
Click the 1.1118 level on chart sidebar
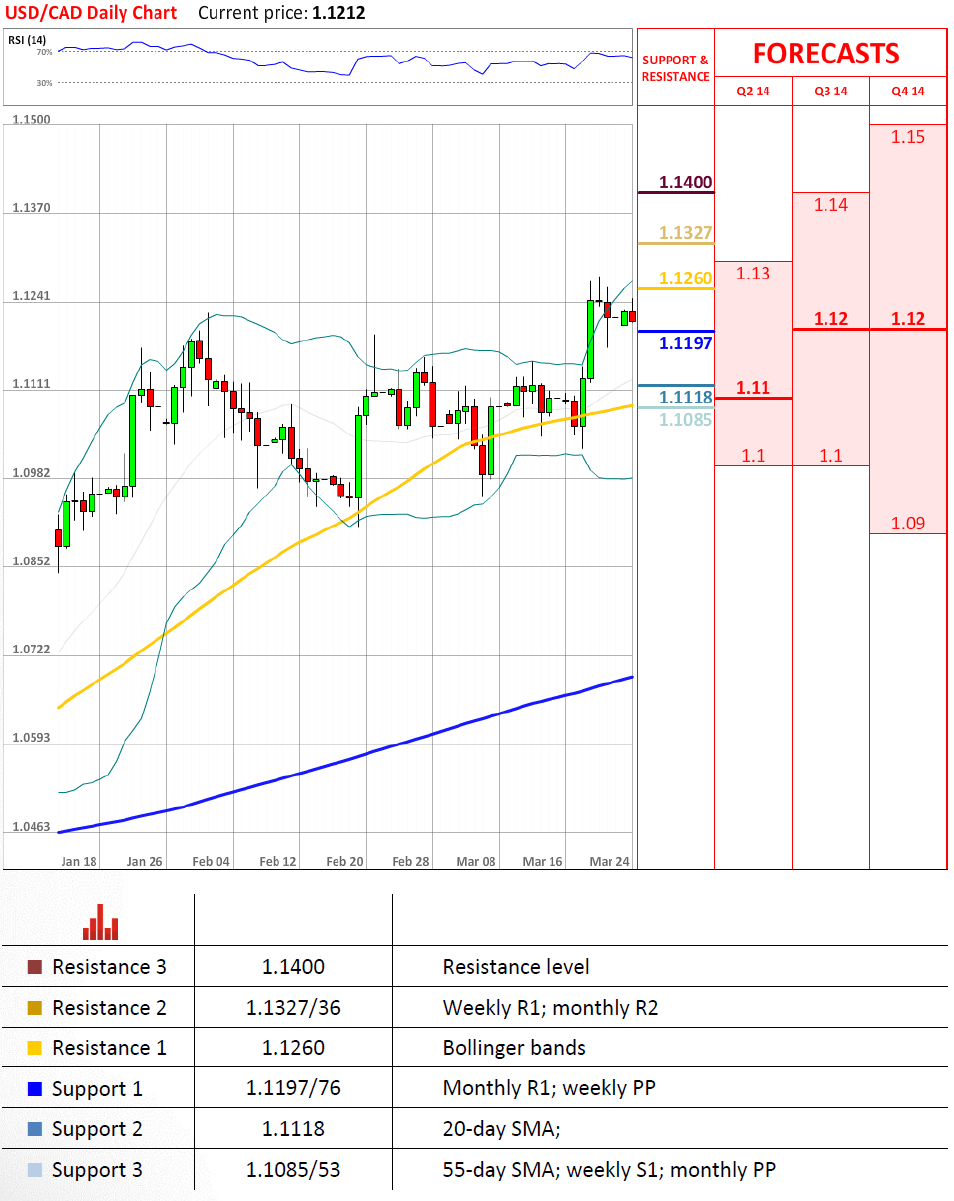[685, 398]
